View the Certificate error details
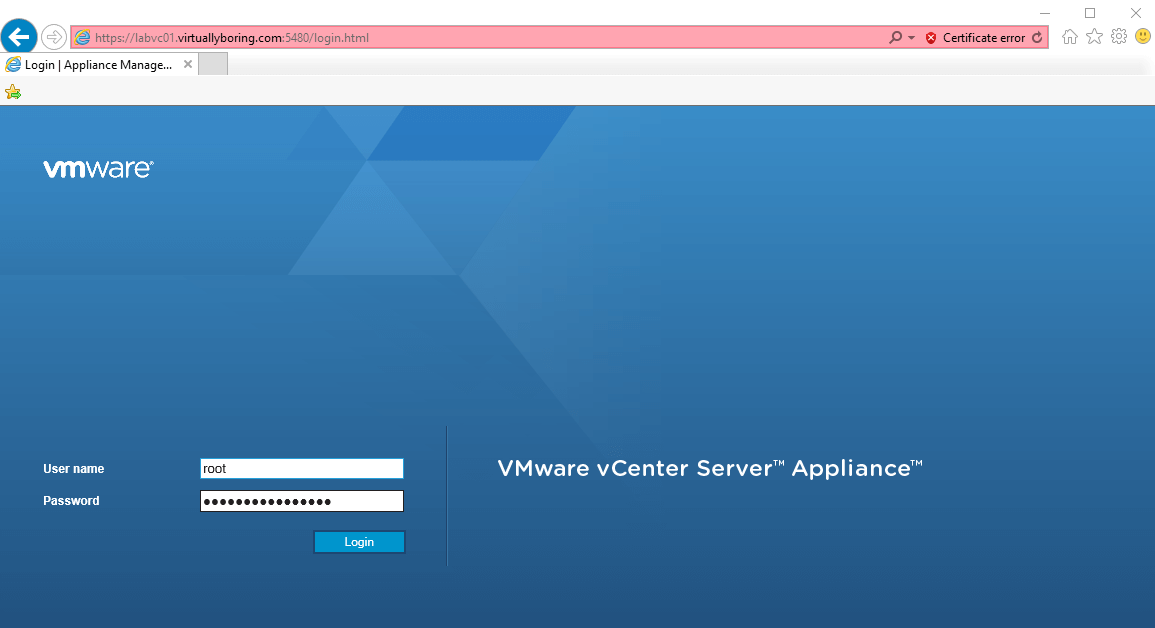 coord(983,38)
